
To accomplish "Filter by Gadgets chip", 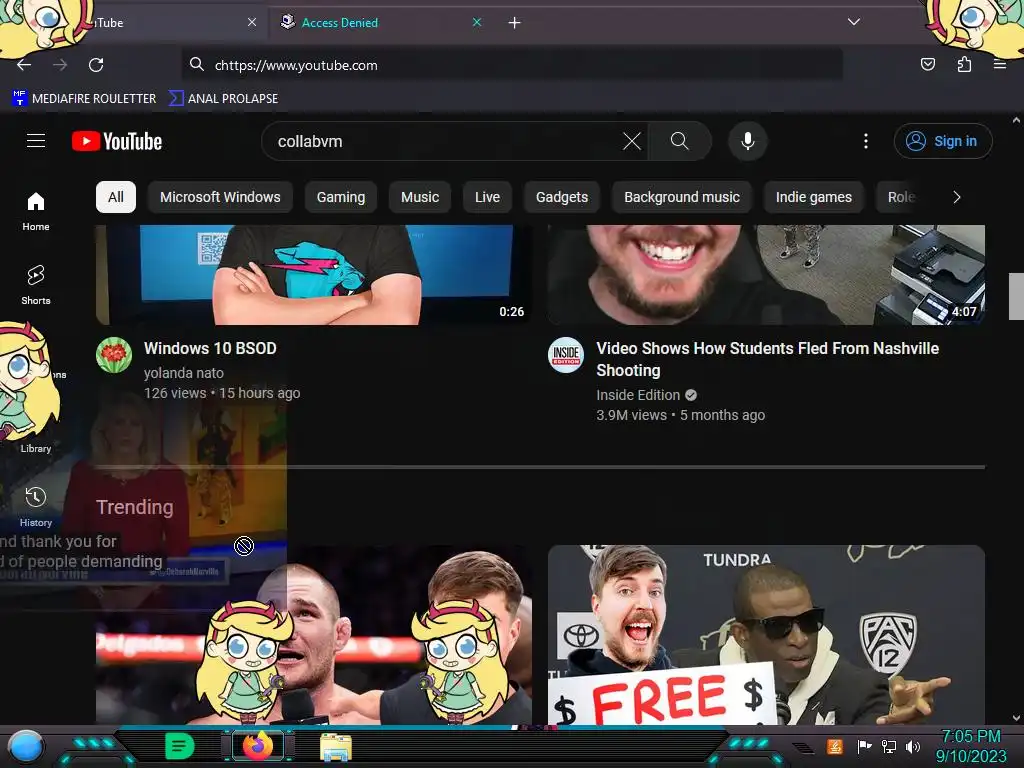I will tap(562, 197).
